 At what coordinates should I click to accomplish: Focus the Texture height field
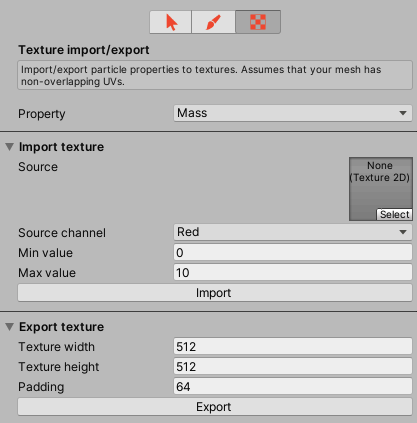[x=293, y=367]
